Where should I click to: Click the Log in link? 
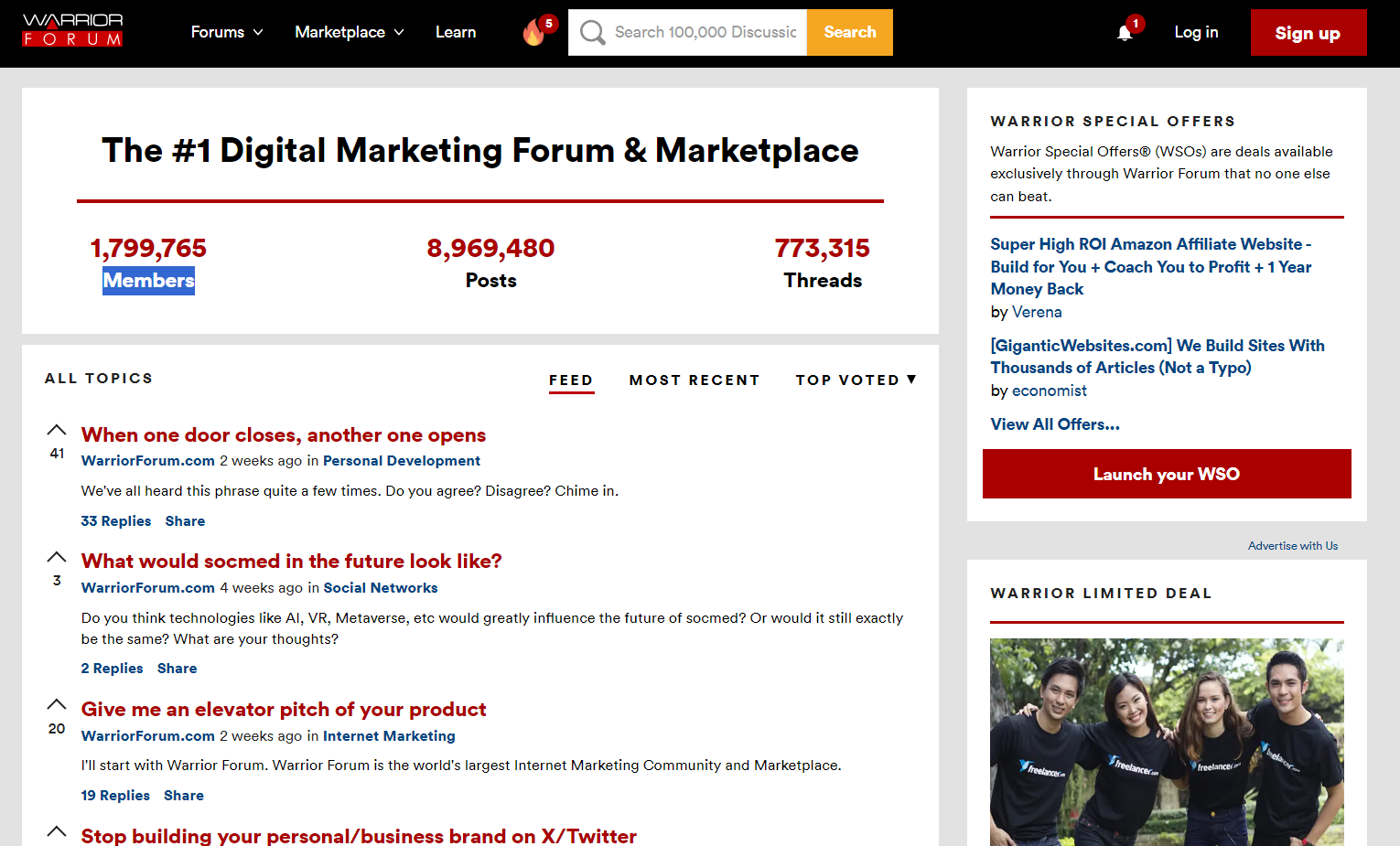point(1196,32)
